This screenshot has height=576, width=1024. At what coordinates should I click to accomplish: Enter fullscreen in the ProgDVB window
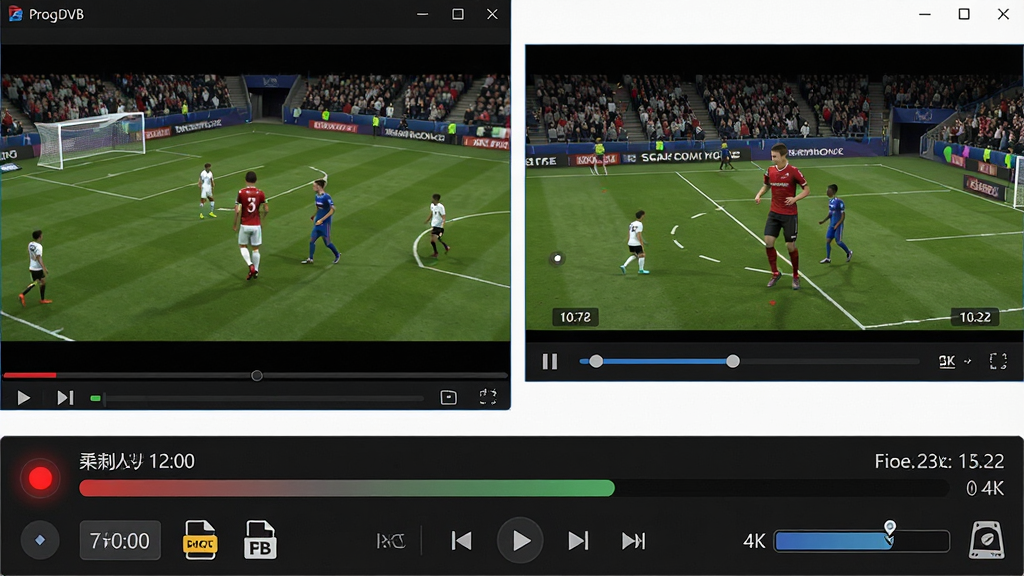[x=488, y=396]
